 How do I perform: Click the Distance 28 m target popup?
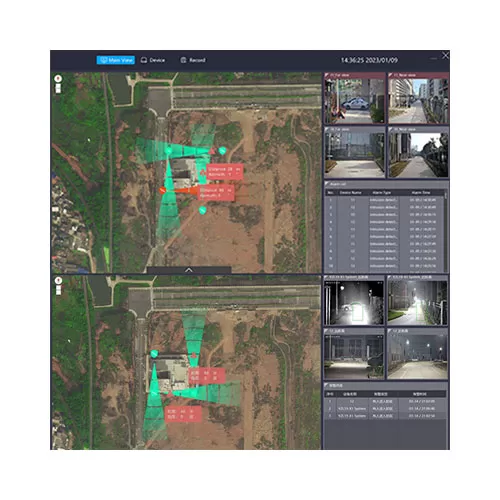[x=225, y=172]
